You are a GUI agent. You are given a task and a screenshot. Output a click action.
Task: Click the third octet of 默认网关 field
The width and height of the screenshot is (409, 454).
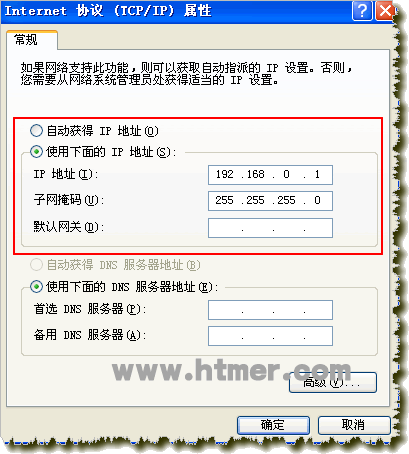(289, 228)
